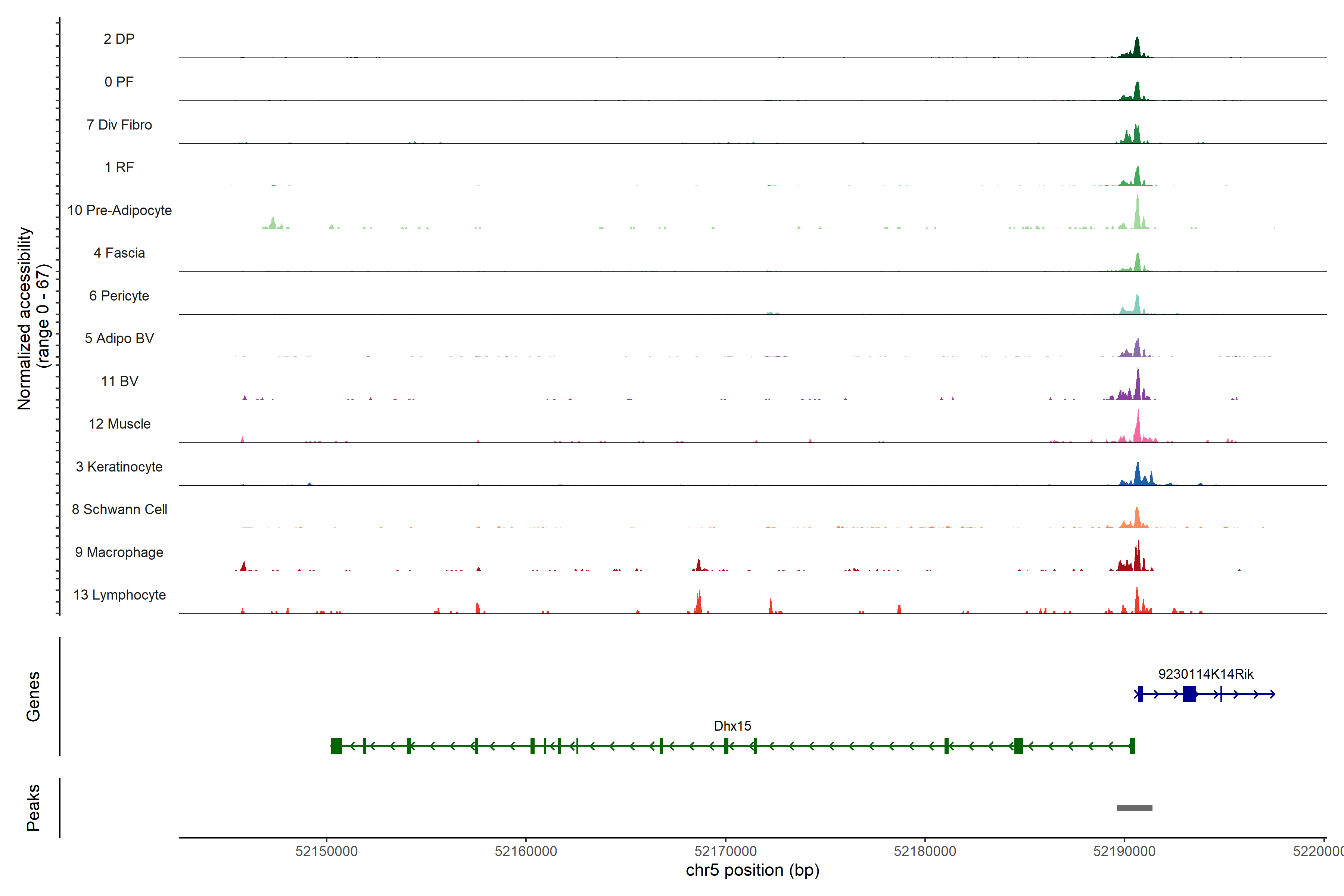Screen dimensions: 1344x896
Task: Click the Genes panel label
Action: pos(33,696)
